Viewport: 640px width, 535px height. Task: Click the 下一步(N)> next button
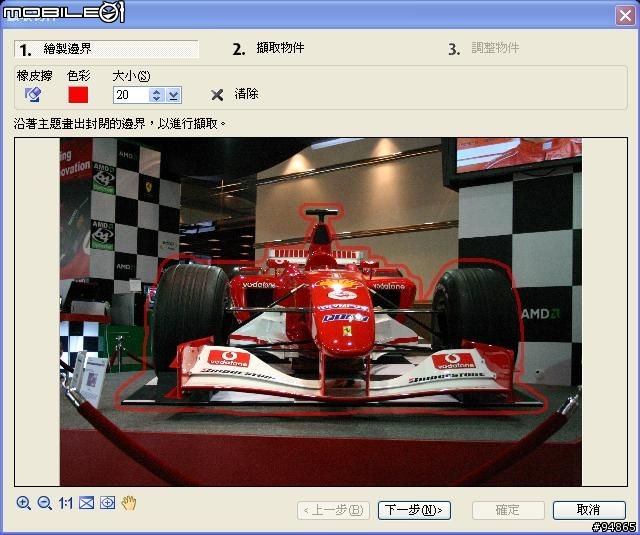pyautogui.click(x=414, y=510)
